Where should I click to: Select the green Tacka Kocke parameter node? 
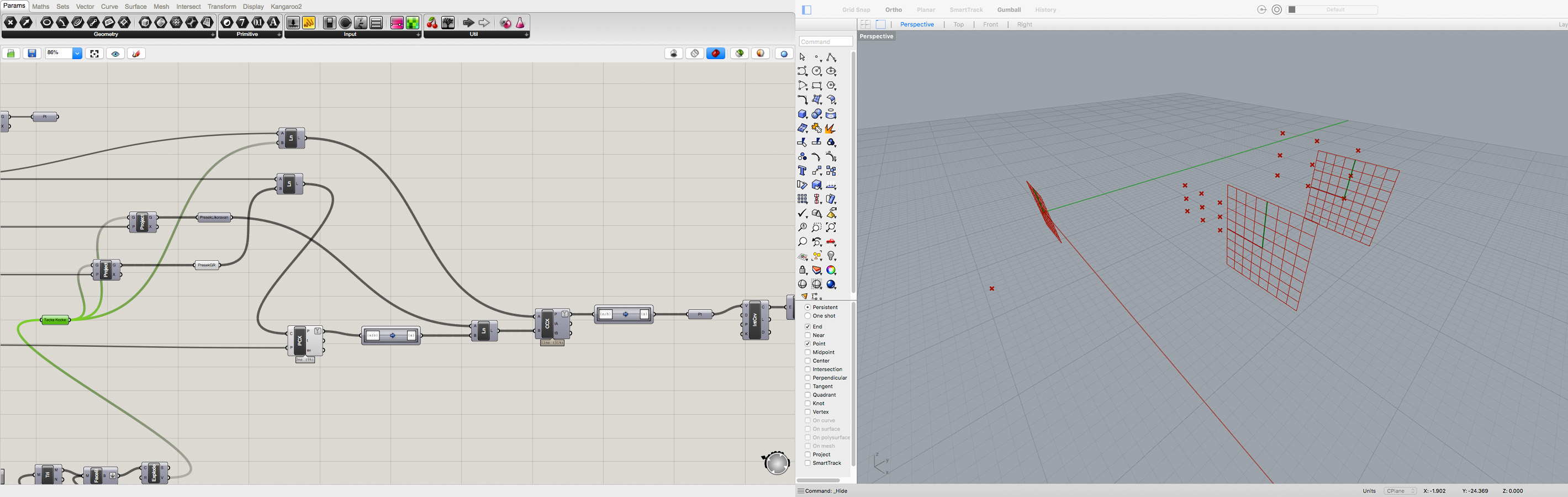(x=55, y=320)
